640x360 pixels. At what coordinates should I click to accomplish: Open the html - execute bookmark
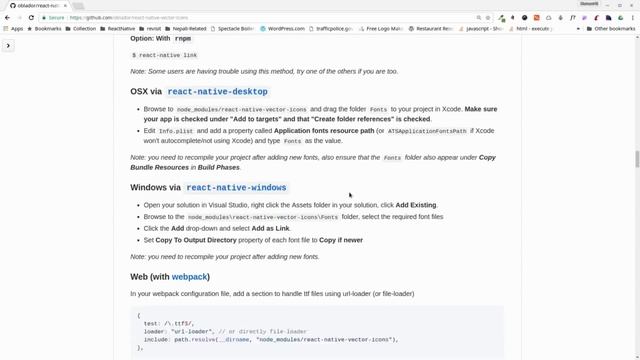pos(531,29)
